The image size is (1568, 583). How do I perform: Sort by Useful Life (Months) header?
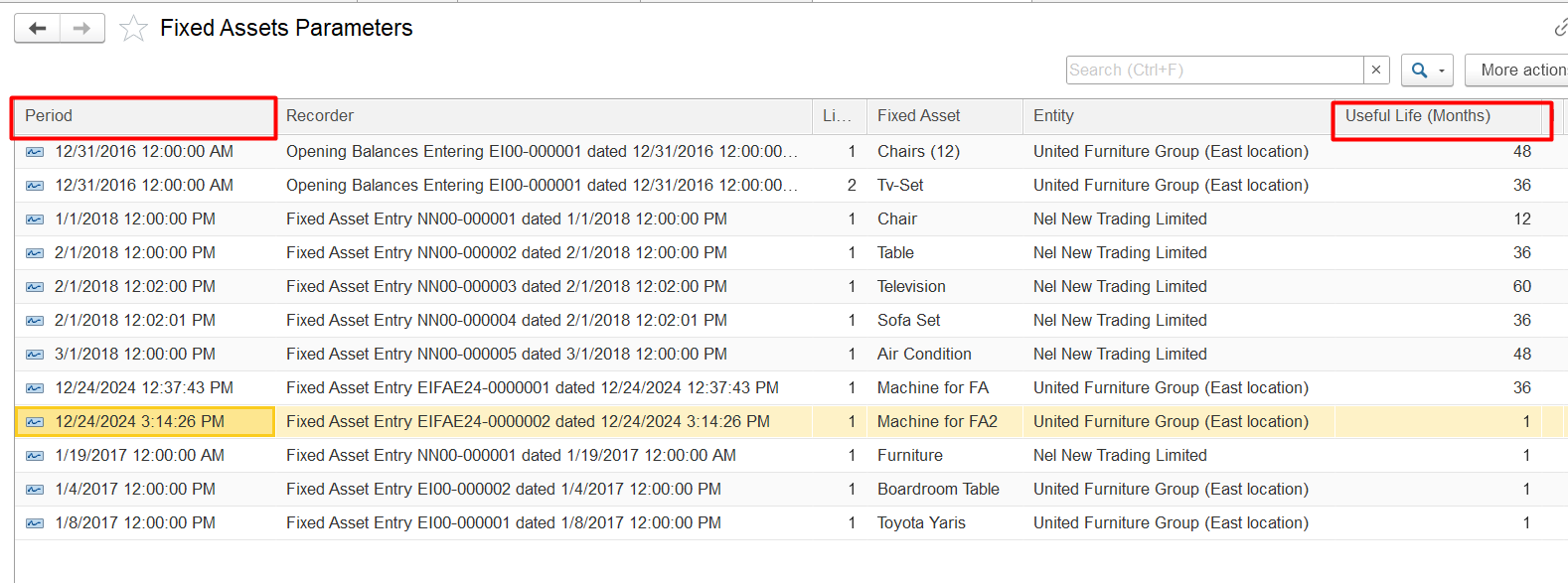[1438, 116]
